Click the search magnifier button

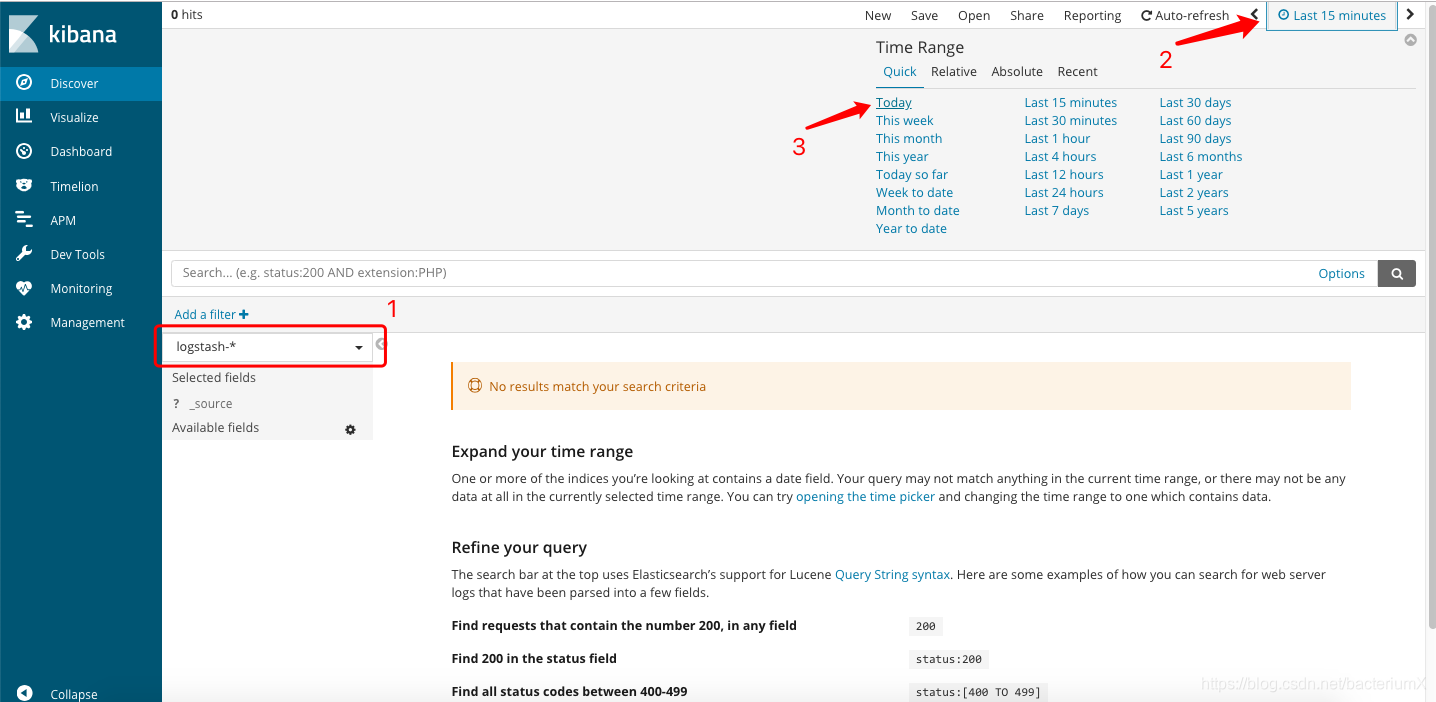[1397, 273]
